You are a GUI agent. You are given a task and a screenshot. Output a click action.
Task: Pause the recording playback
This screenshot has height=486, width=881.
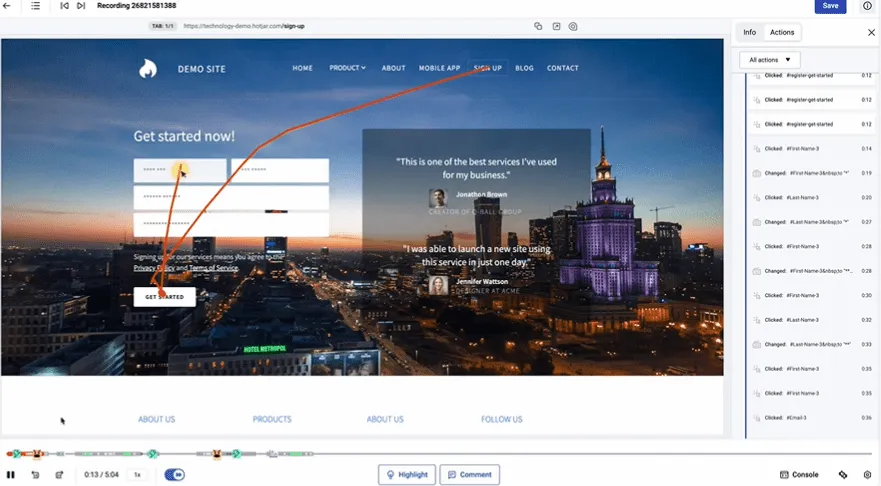pyautogui.click(x=11, y=475)
